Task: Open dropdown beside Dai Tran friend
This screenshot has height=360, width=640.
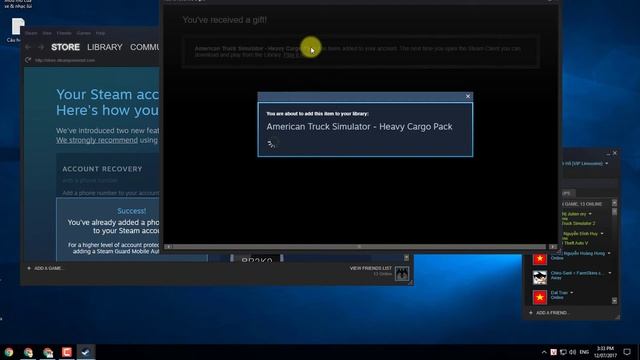Action: 571,293
